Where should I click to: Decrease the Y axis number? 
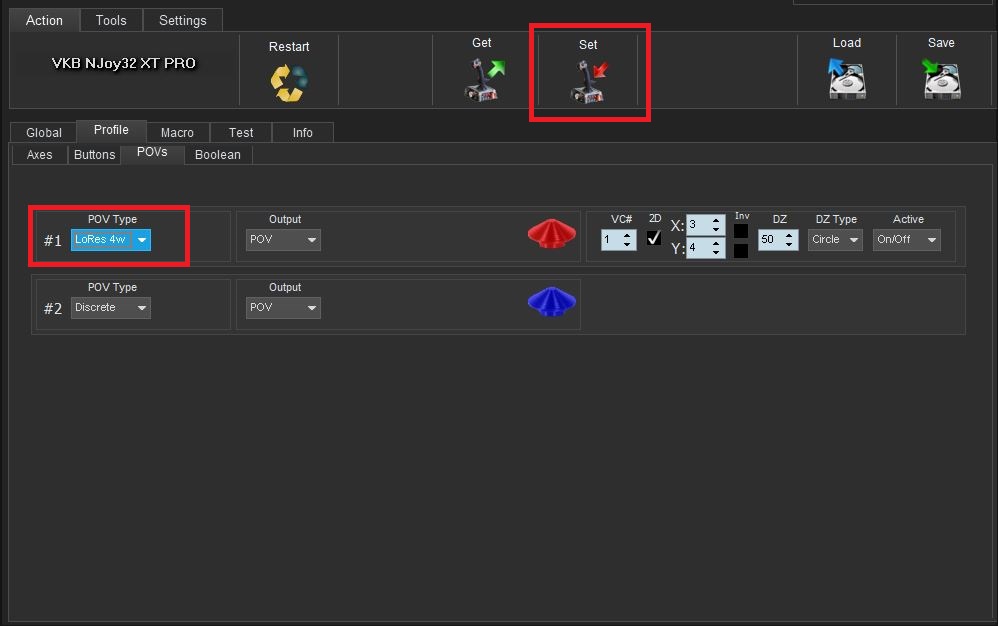pos(716,252)
